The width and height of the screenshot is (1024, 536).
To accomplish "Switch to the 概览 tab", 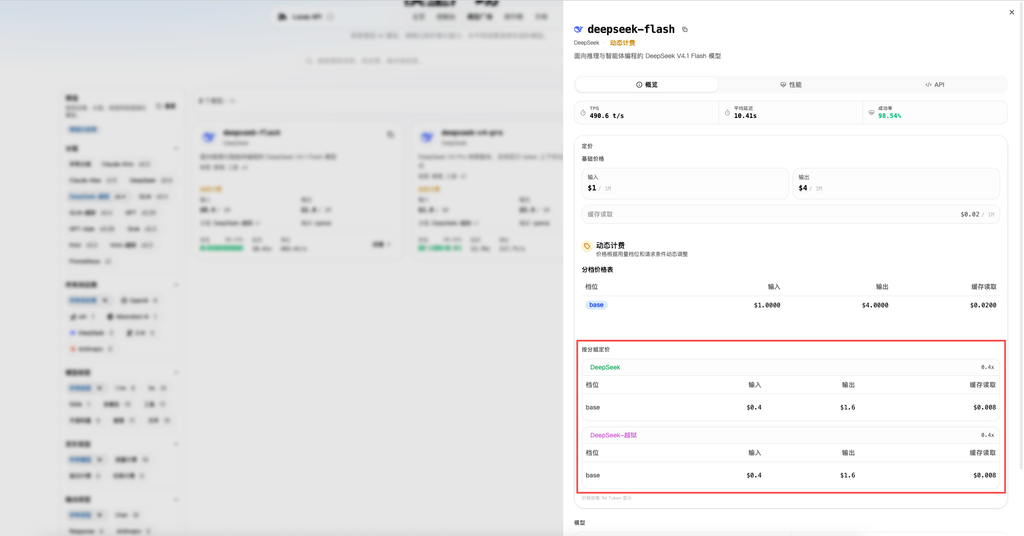I will (x=647, y=85).
